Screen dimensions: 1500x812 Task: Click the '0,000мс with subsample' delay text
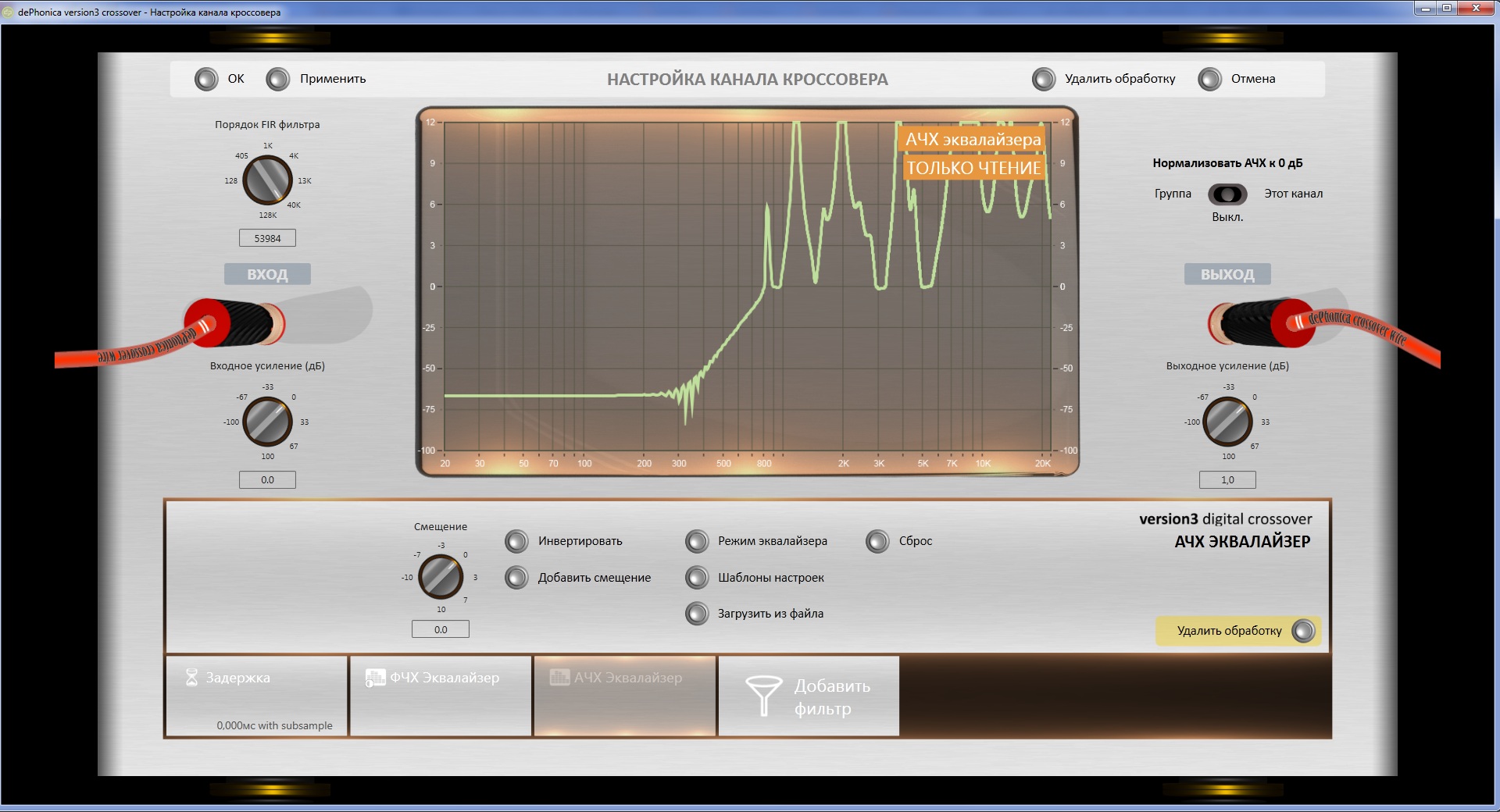(274, 725)
